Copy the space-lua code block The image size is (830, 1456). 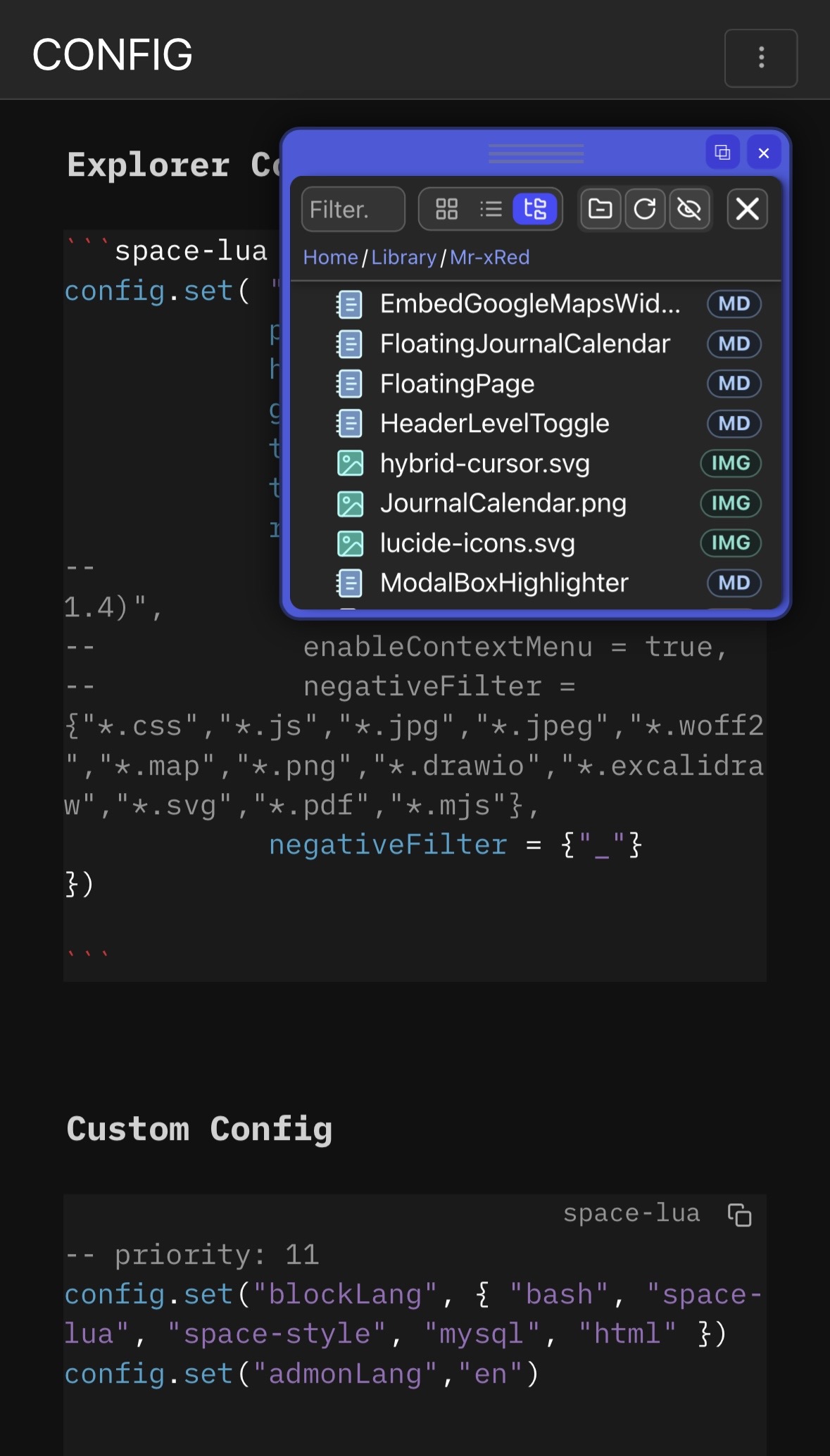739,1215
